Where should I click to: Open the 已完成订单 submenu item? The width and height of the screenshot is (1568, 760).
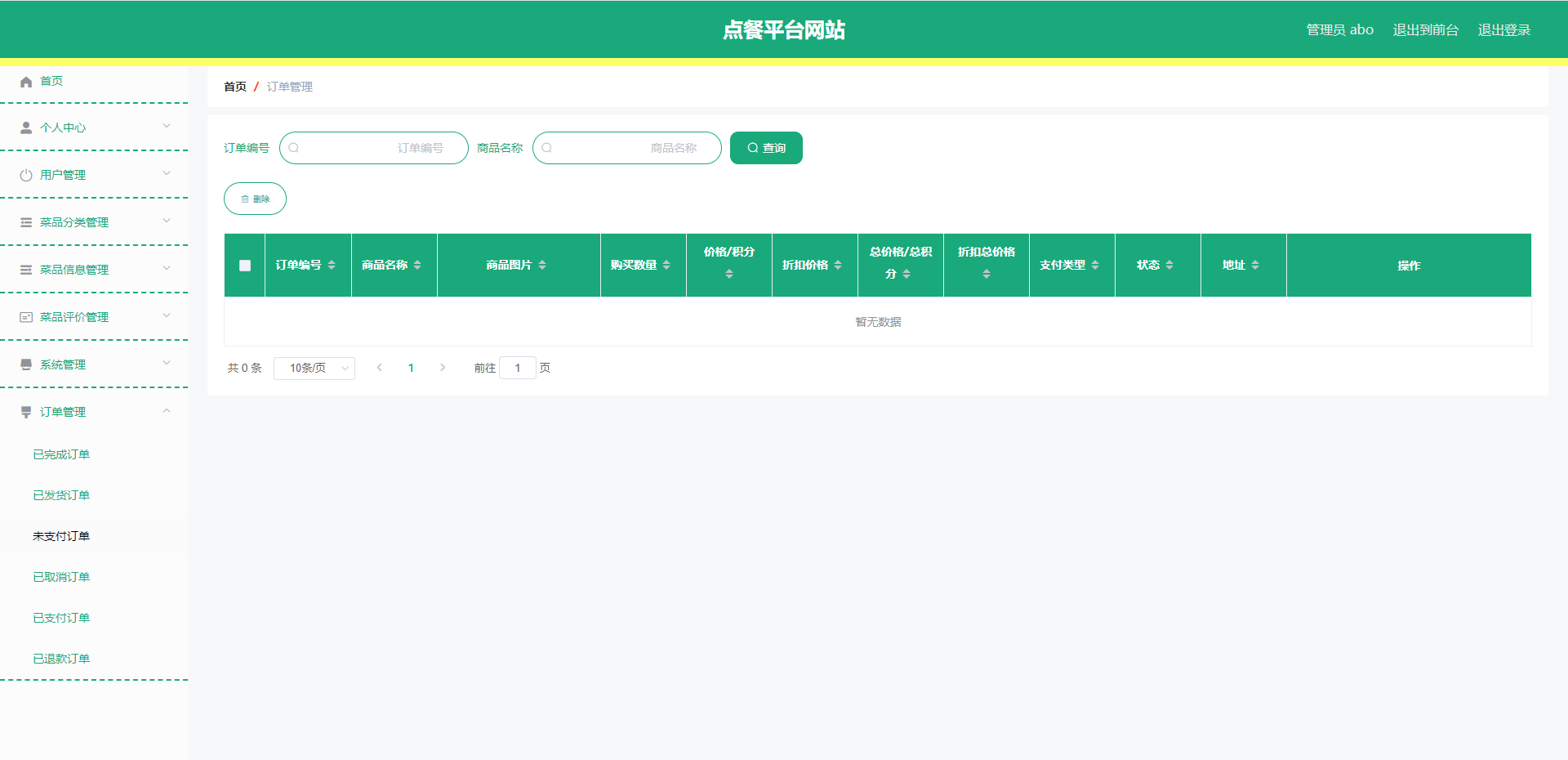pos(61,454)
